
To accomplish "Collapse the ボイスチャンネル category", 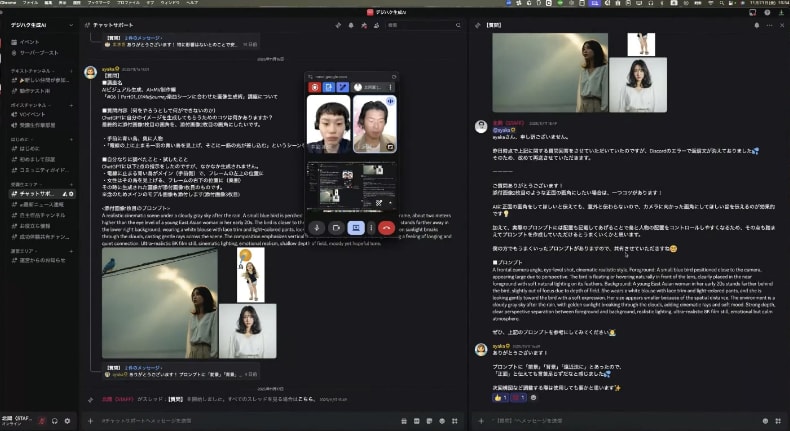I will coord(30,104).
